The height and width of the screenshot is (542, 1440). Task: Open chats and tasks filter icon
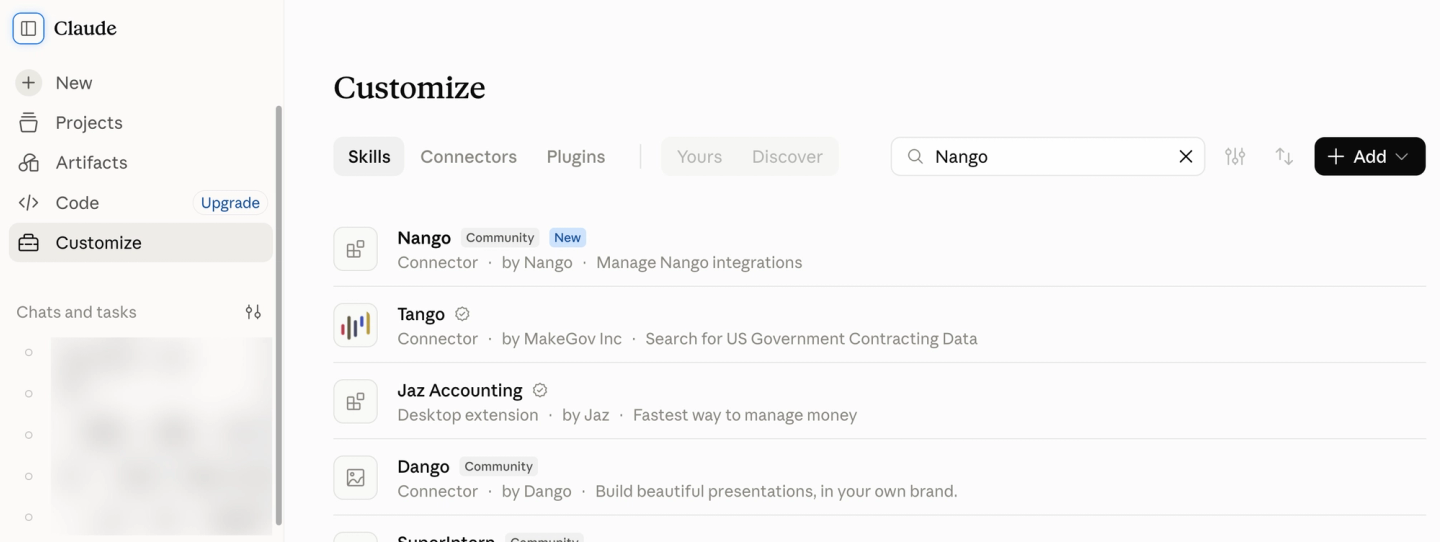coord(253,312)
